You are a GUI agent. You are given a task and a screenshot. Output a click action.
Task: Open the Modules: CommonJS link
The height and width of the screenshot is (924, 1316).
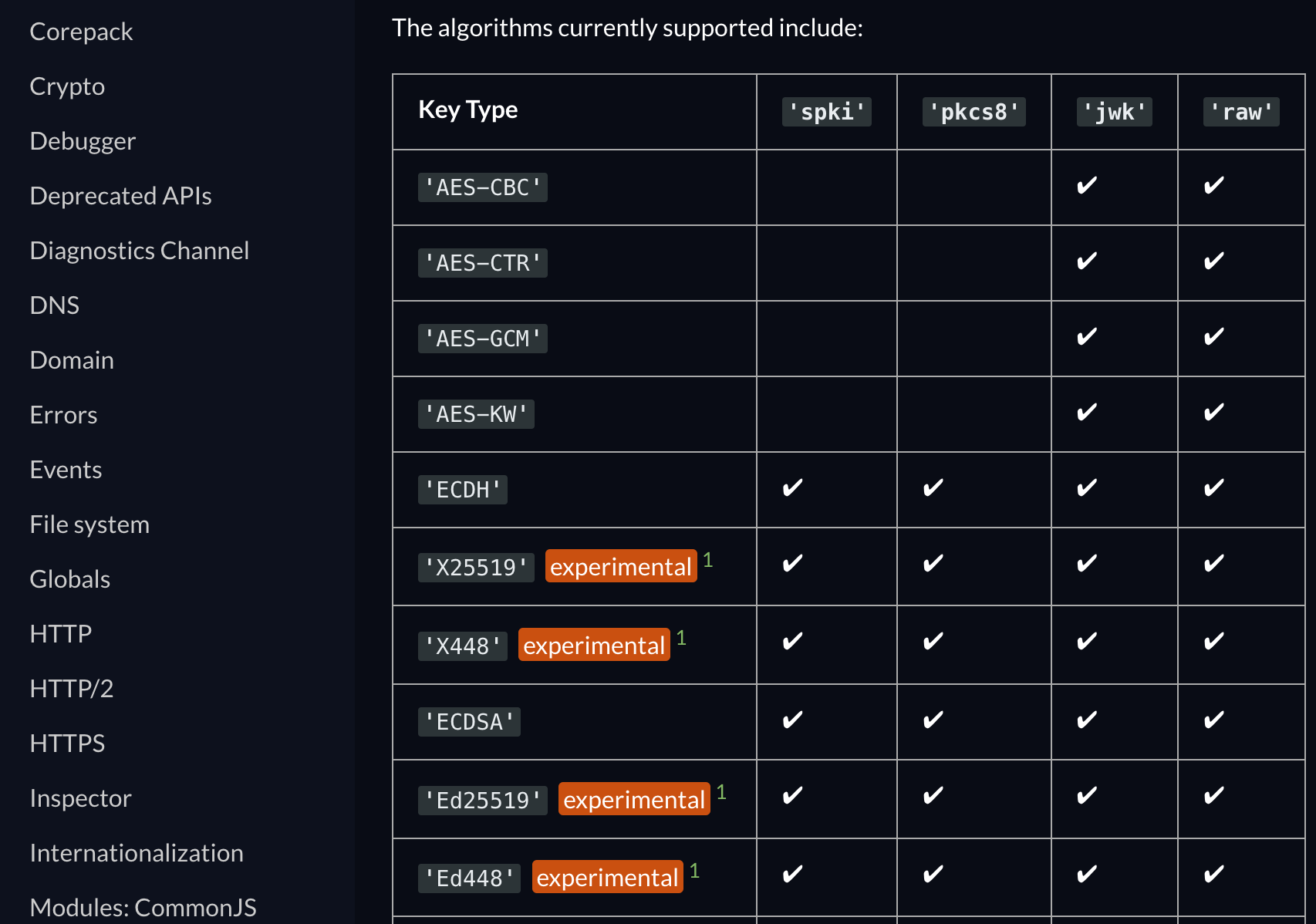click(143, 908)
